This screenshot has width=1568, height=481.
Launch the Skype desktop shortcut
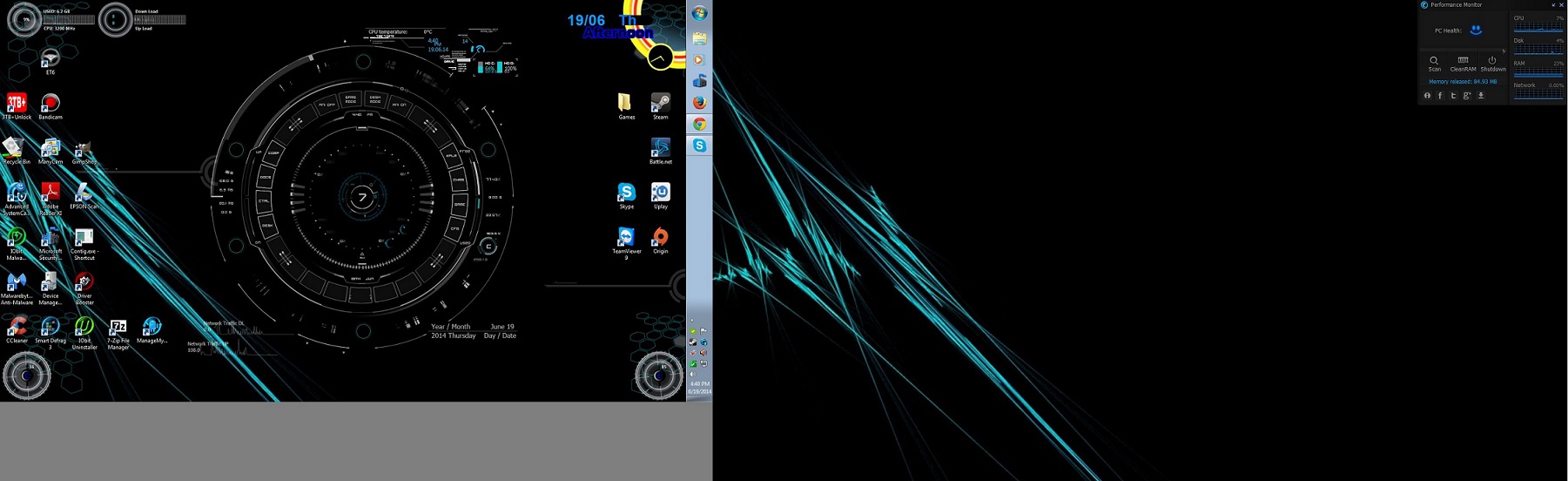[x=626, y=195]
